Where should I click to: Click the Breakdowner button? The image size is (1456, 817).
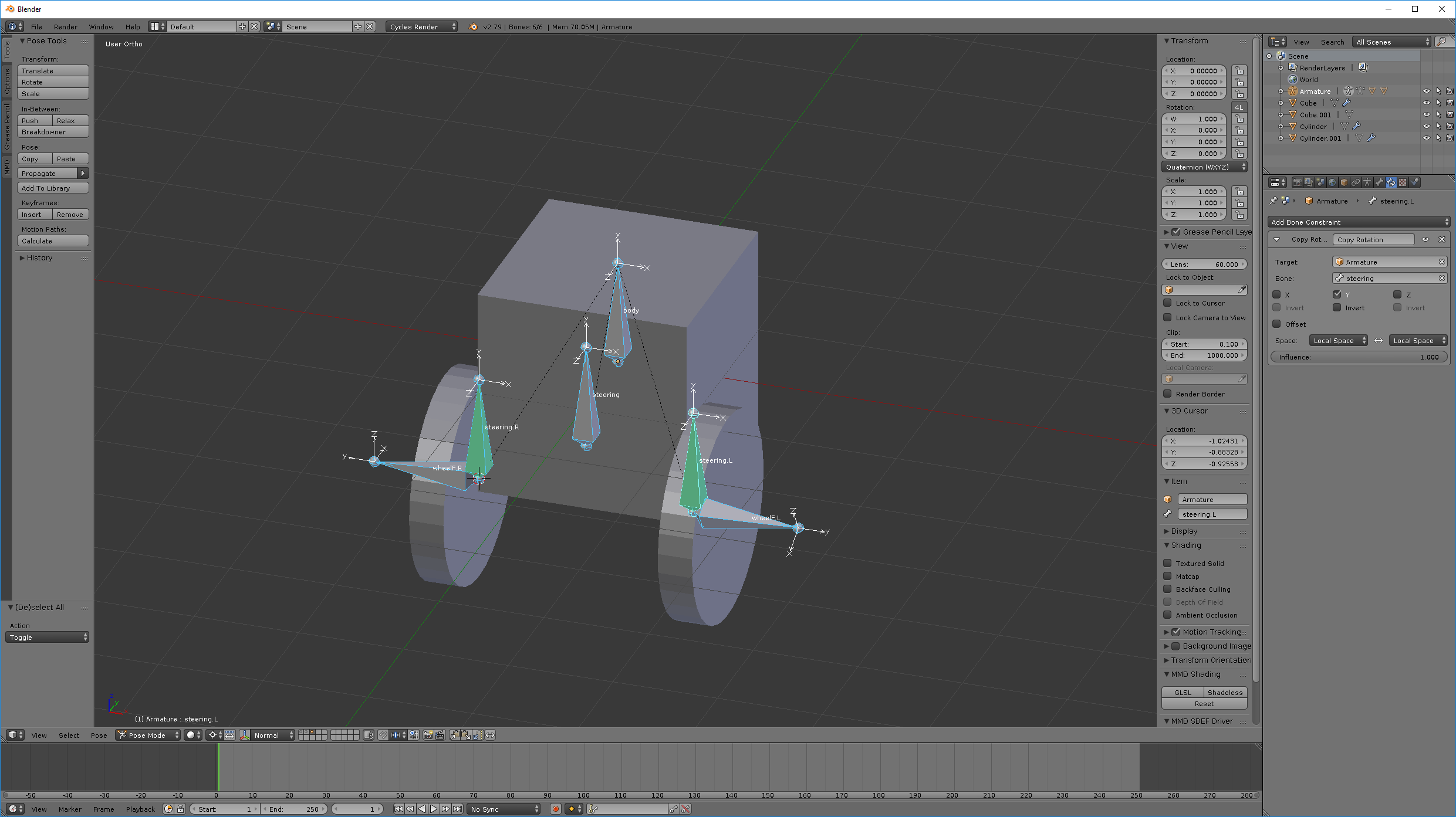click(53, 132)
